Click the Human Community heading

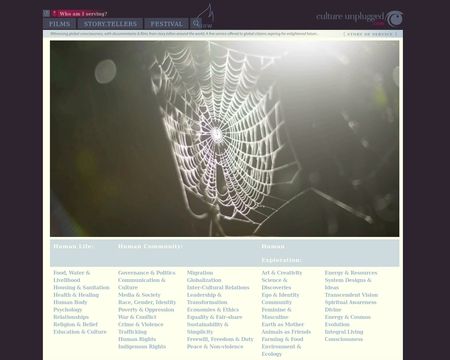pyautogui.click(x=150, y=246)
